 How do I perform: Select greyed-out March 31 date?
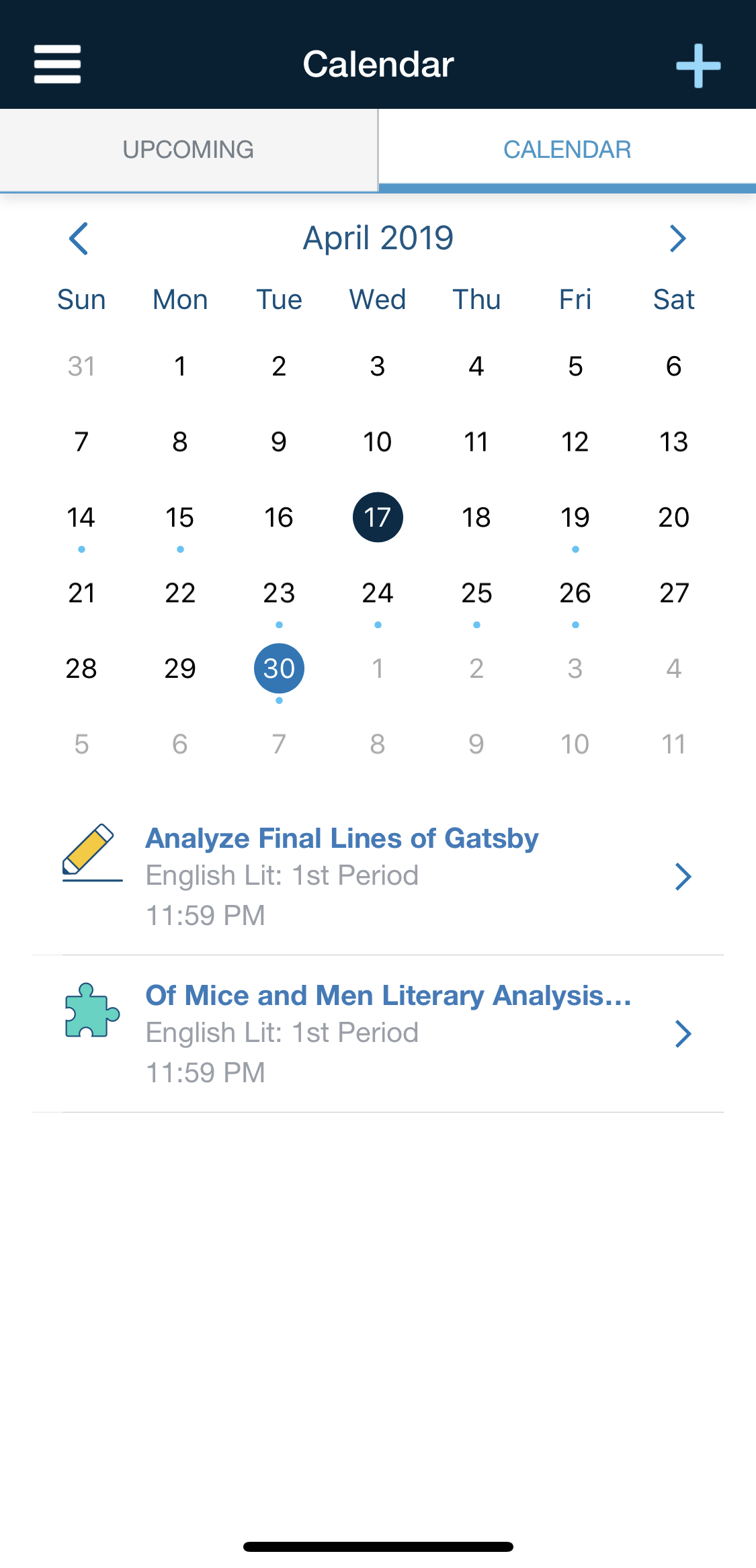point(81,366)
